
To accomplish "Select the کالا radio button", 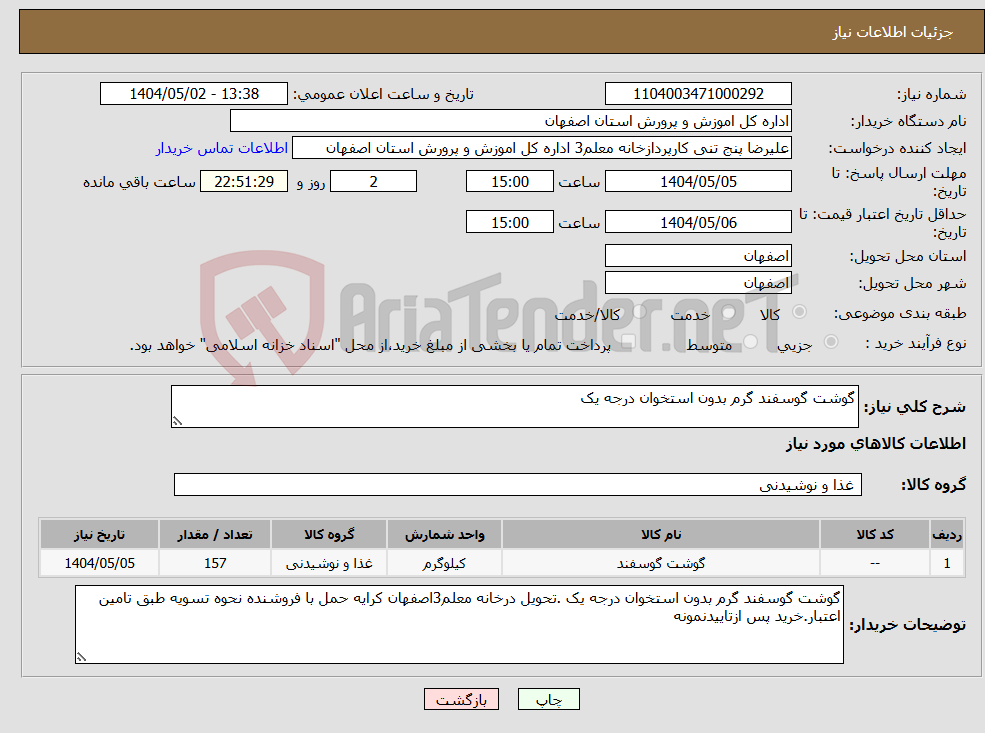I will [798, 312].
